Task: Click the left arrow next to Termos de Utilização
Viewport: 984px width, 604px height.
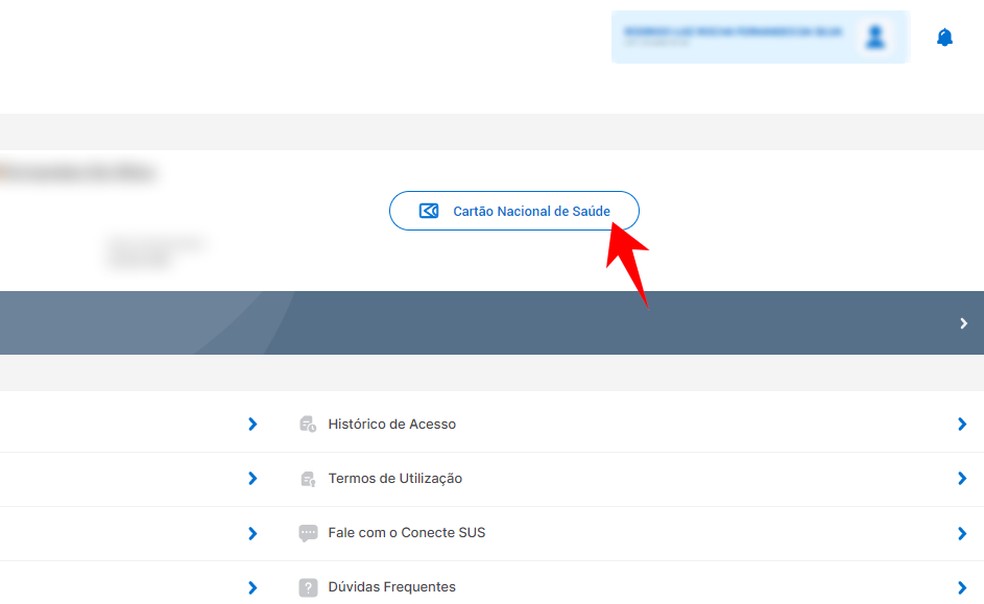Action: [x=252, y=478]
